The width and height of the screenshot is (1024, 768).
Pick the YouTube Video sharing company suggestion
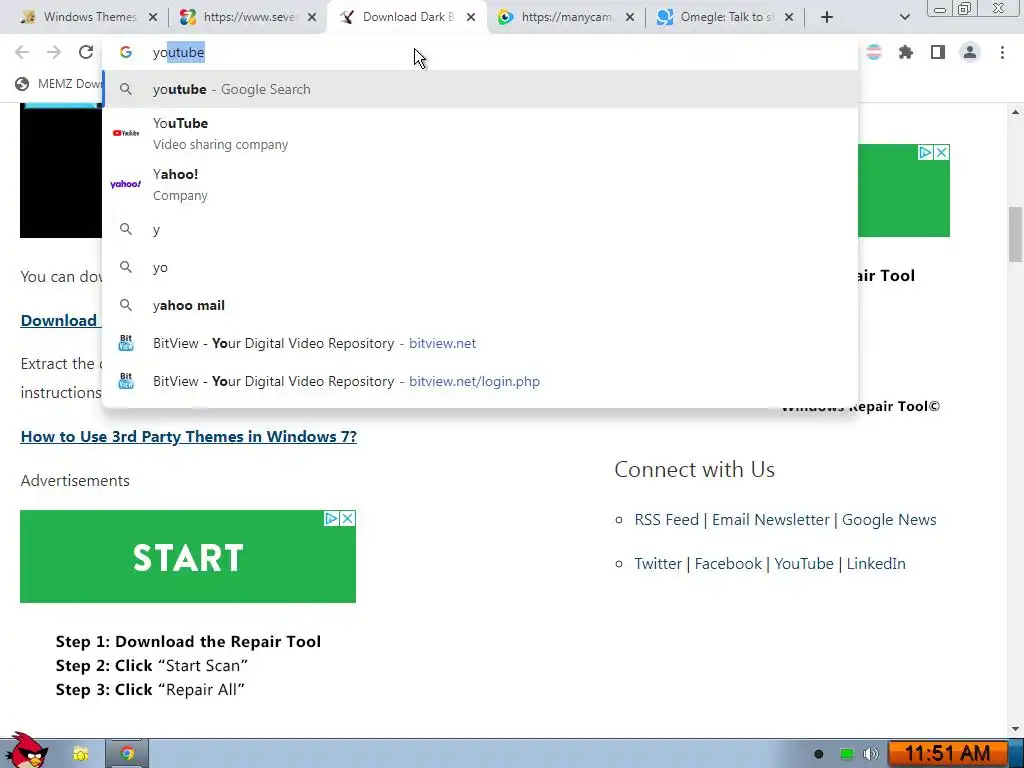point(480,133)
